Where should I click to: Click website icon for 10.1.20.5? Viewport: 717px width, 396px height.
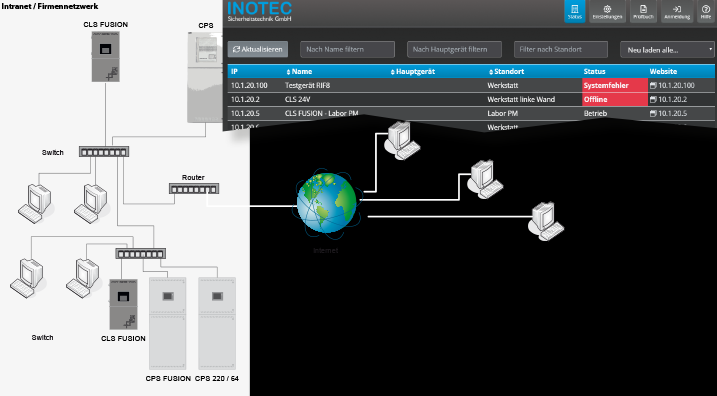[x=653, y=113]
